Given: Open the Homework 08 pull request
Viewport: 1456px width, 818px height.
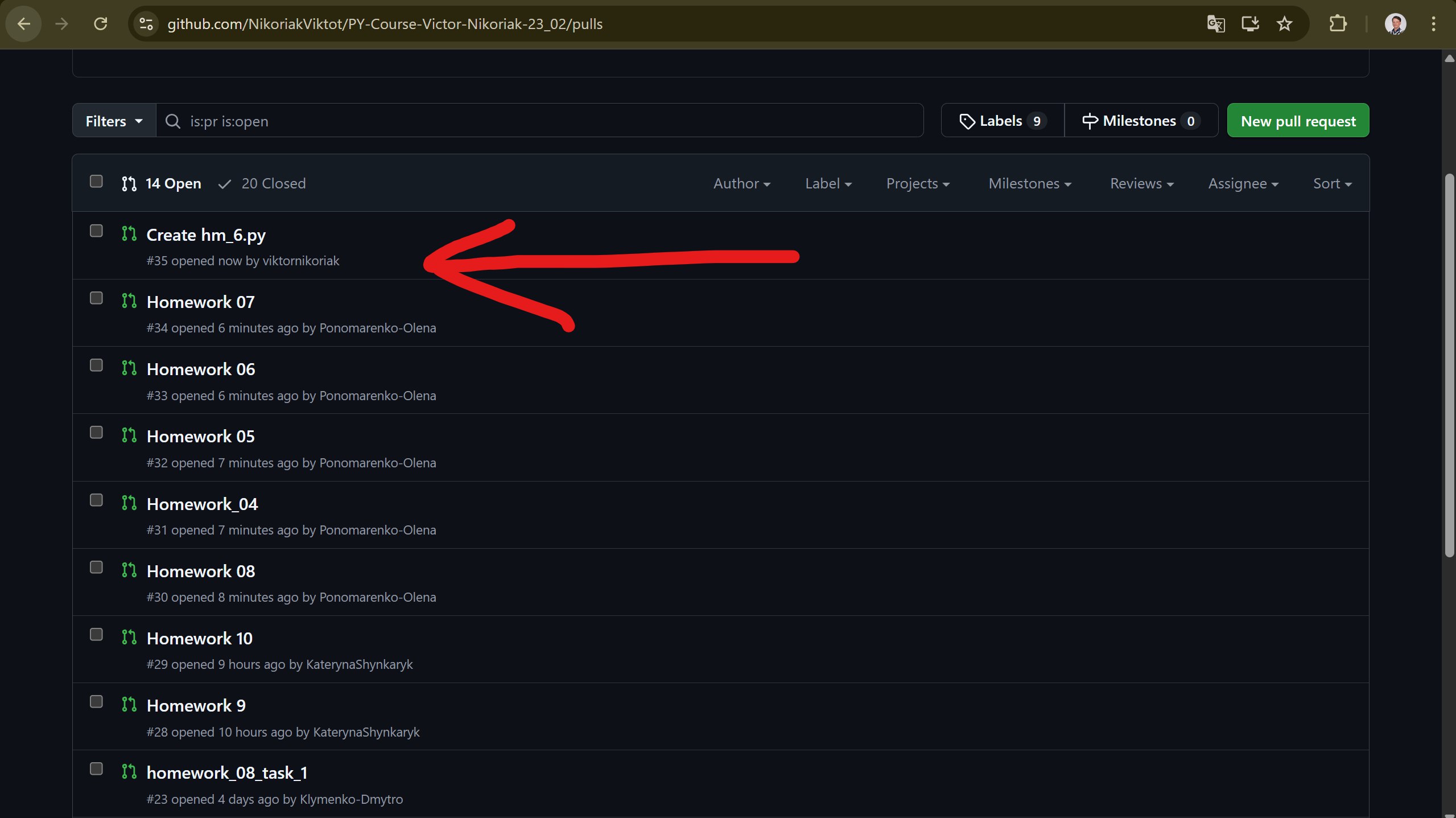Looking at the screenshot, I should pyautogui.click(x=200, y=572).
